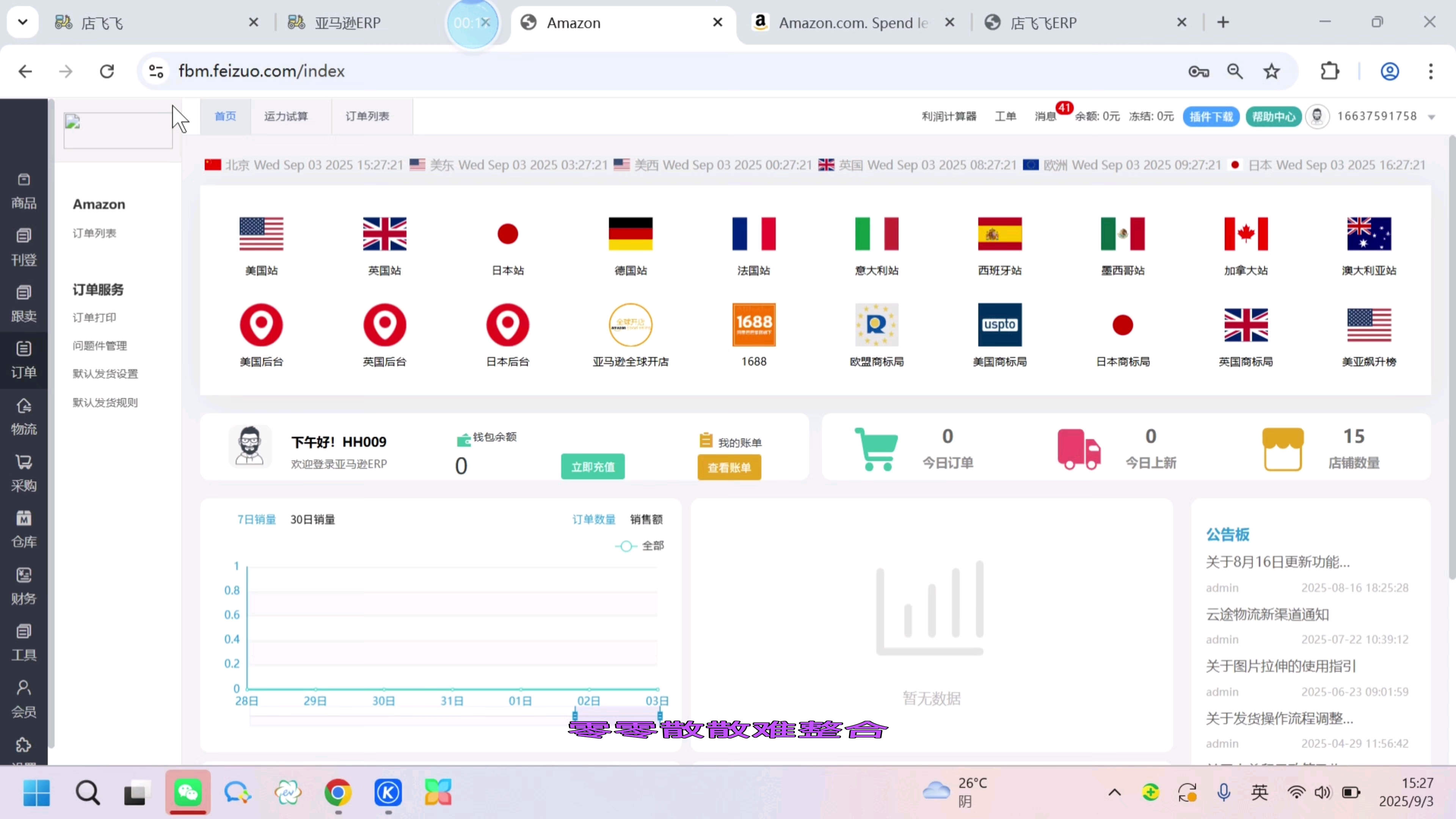Open the 澳大利亚站 Australia flag icon
Image resolution: width=1456 pixels, height=819 pixels.
point(1369,234)
